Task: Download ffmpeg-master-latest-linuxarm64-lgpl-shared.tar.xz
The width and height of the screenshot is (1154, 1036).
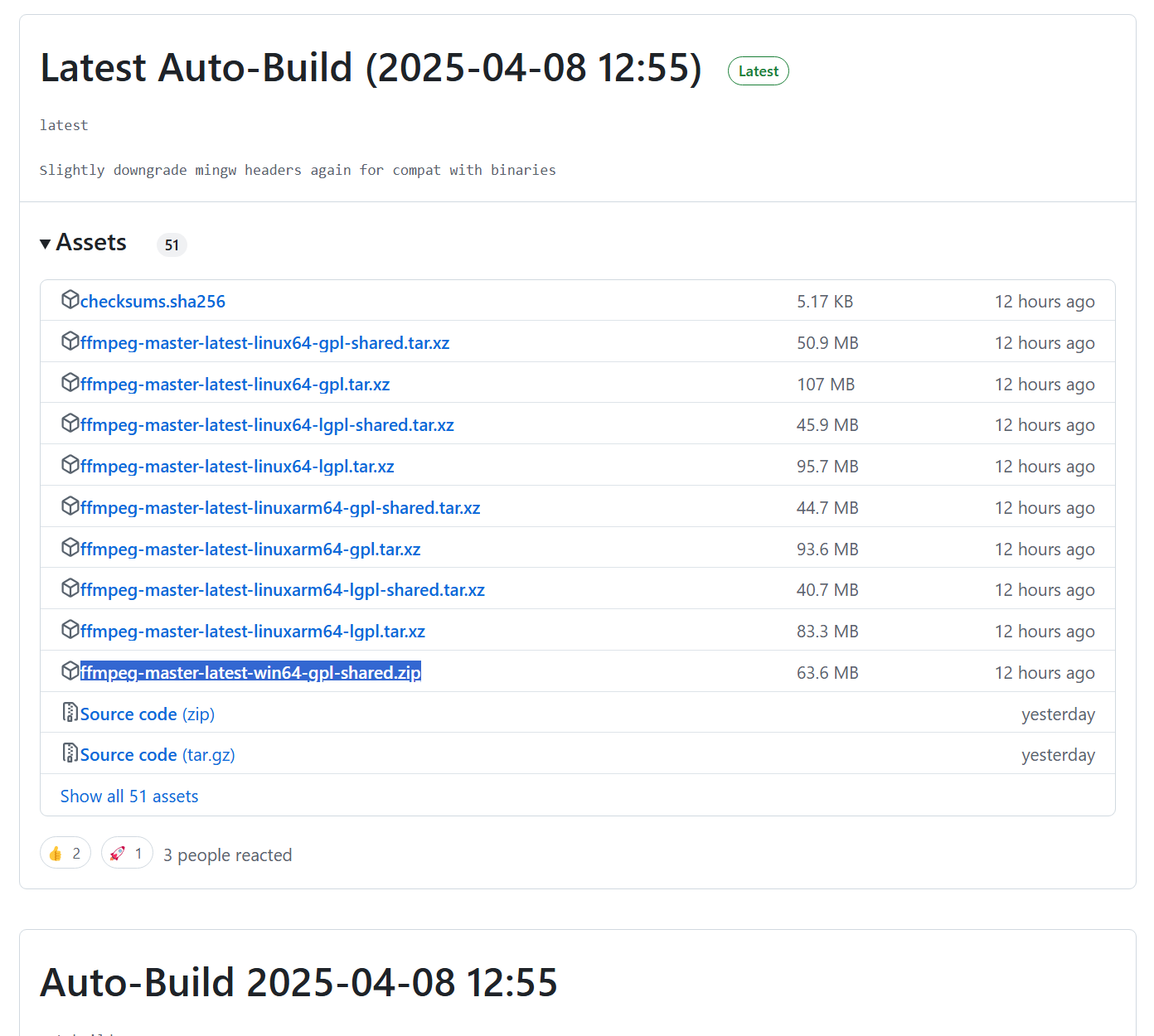Action: point(283,590)
